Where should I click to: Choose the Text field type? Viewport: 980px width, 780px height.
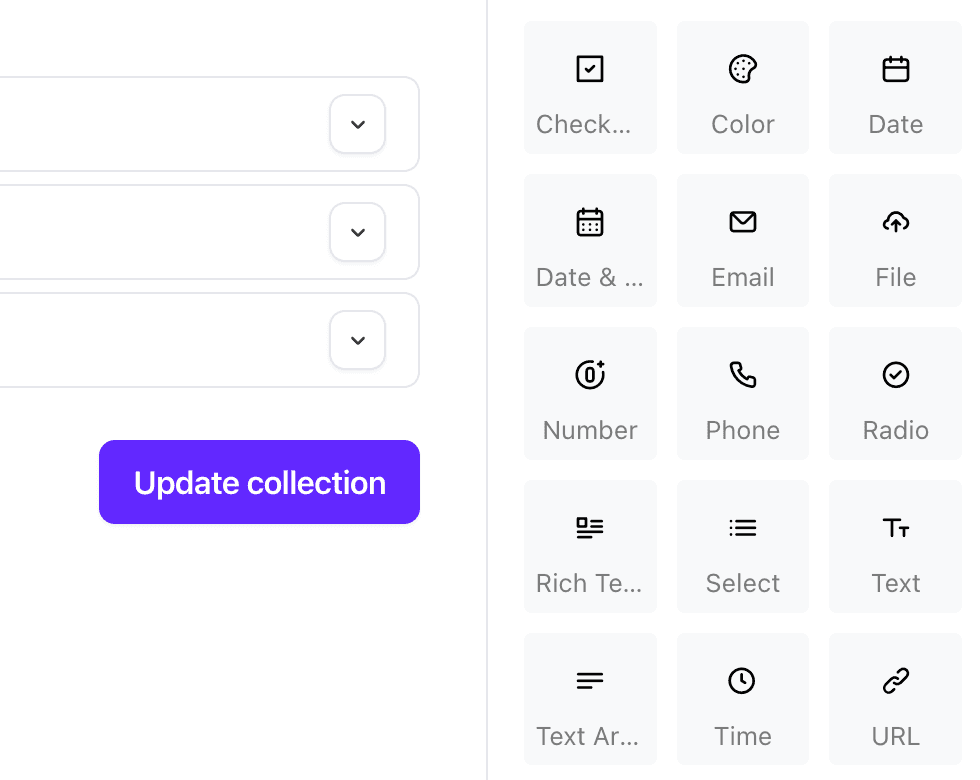tap(894, 546)
